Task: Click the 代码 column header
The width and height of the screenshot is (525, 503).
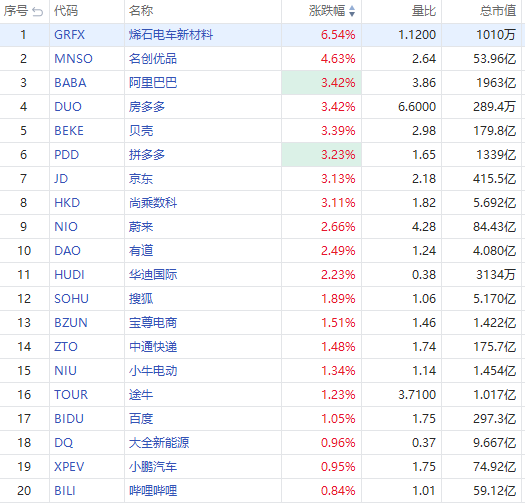Action: (x=66, y=11)
